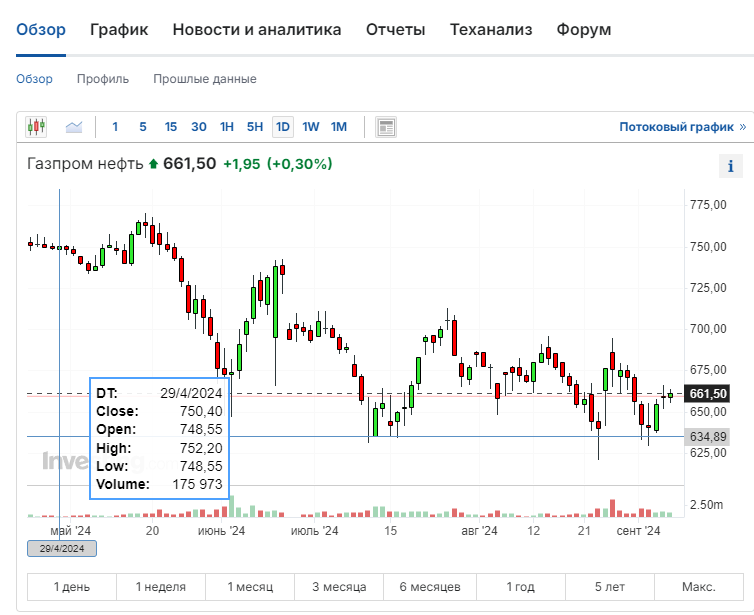The width and height of the screenshot is (754, 615).
Task: Select the 5H timeframe
Action: (x=255, y=127)
